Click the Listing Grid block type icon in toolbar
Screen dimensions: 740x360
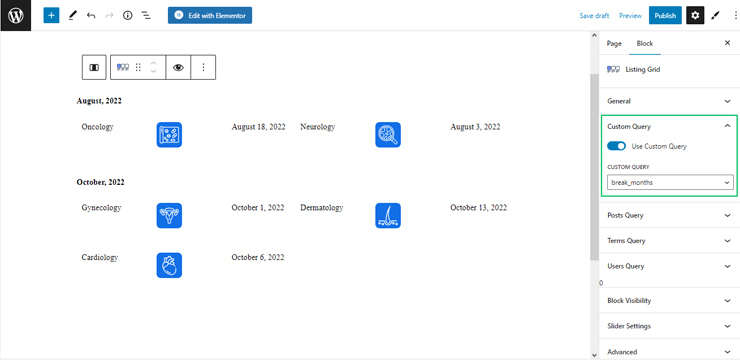coord(123,67)
